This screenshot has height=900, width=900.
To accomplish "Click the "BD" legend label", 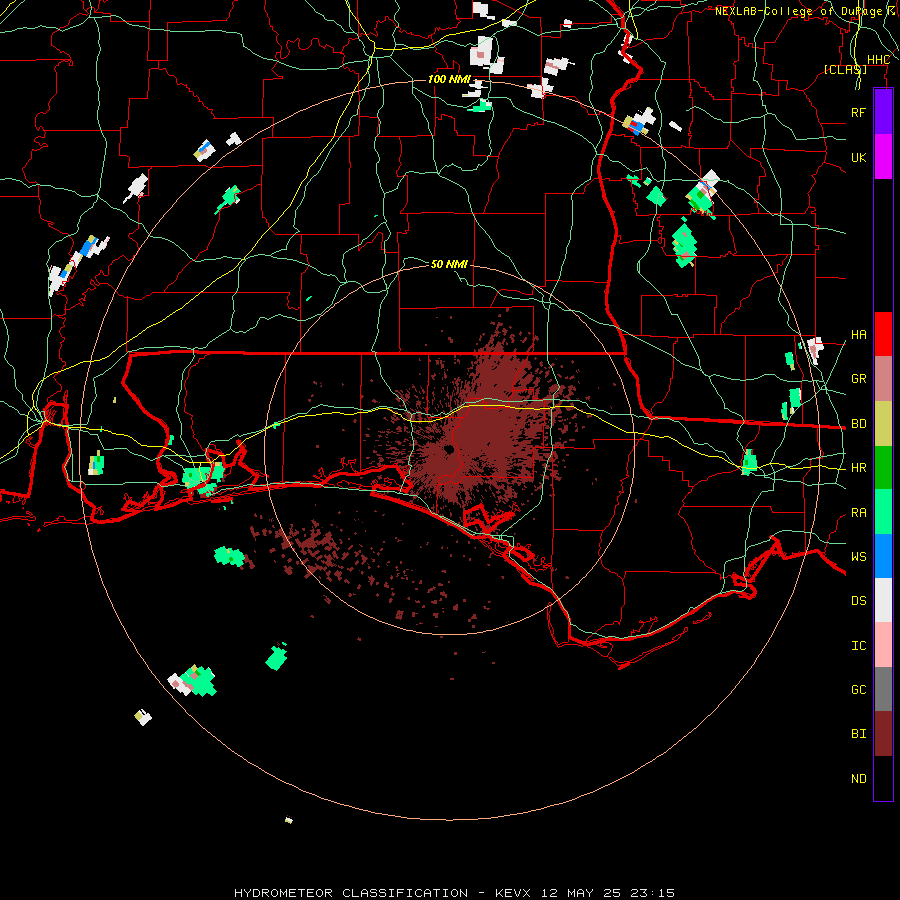I will pyautogui.click(x=858, y=424).
